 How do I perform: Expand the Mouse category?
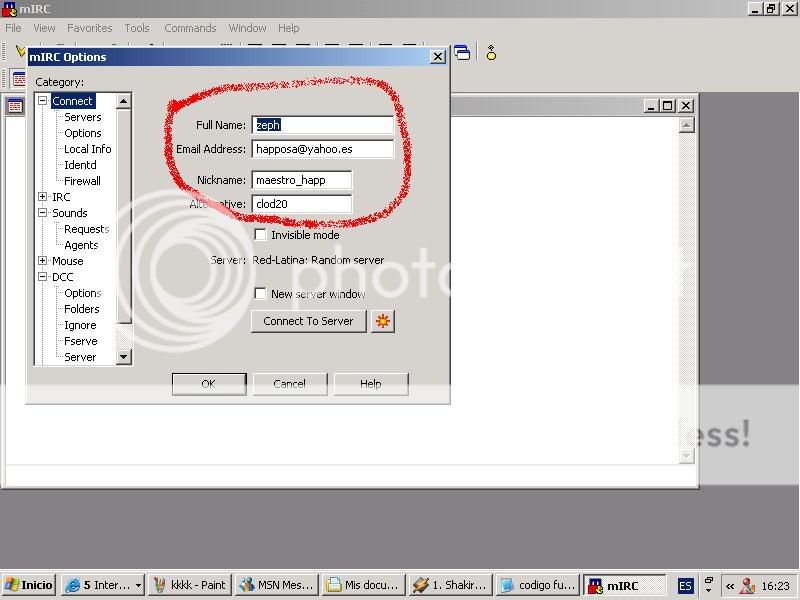click(x=43, y=260)
